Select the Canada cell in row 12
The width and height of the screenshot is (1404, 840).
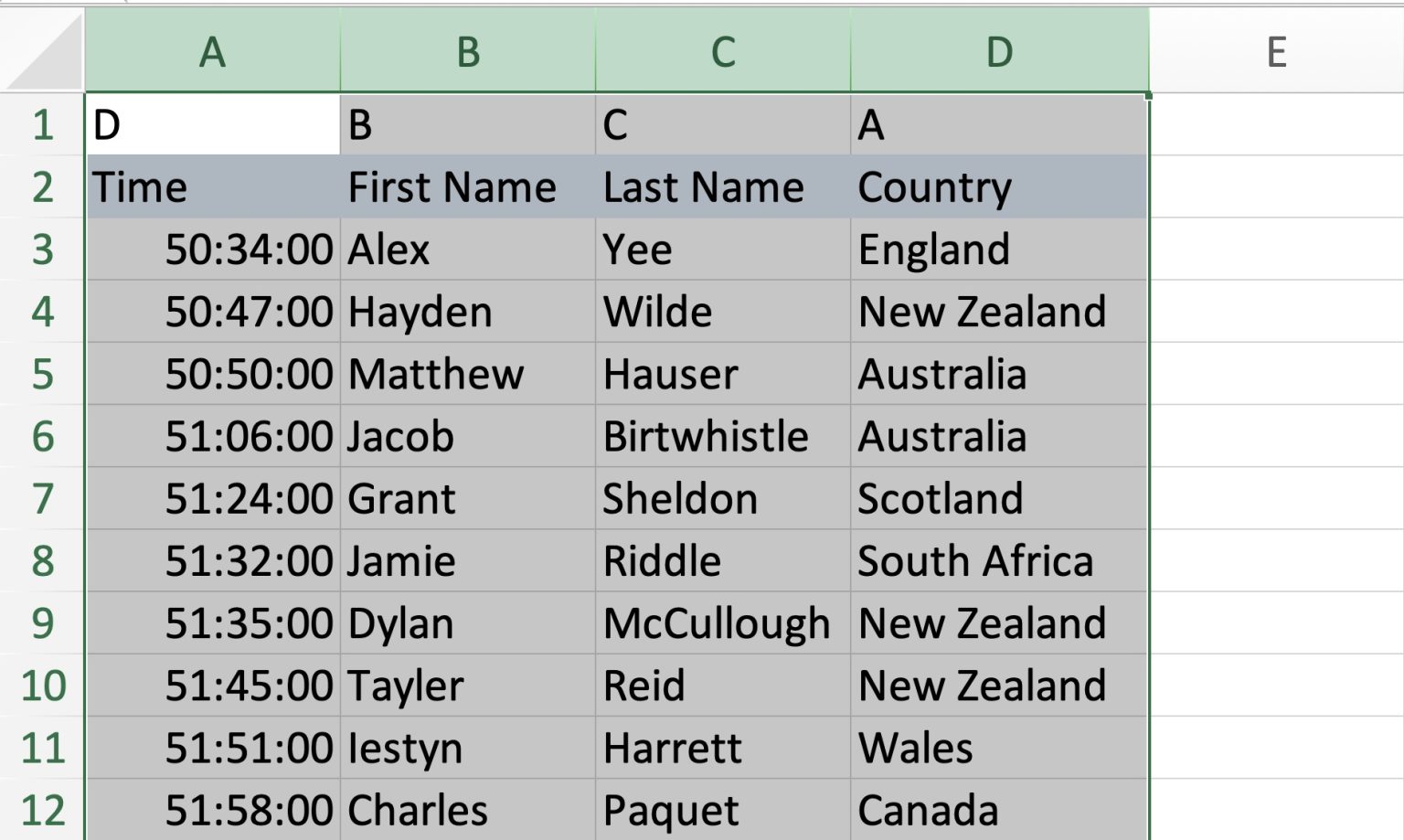(x=998, y=809)
